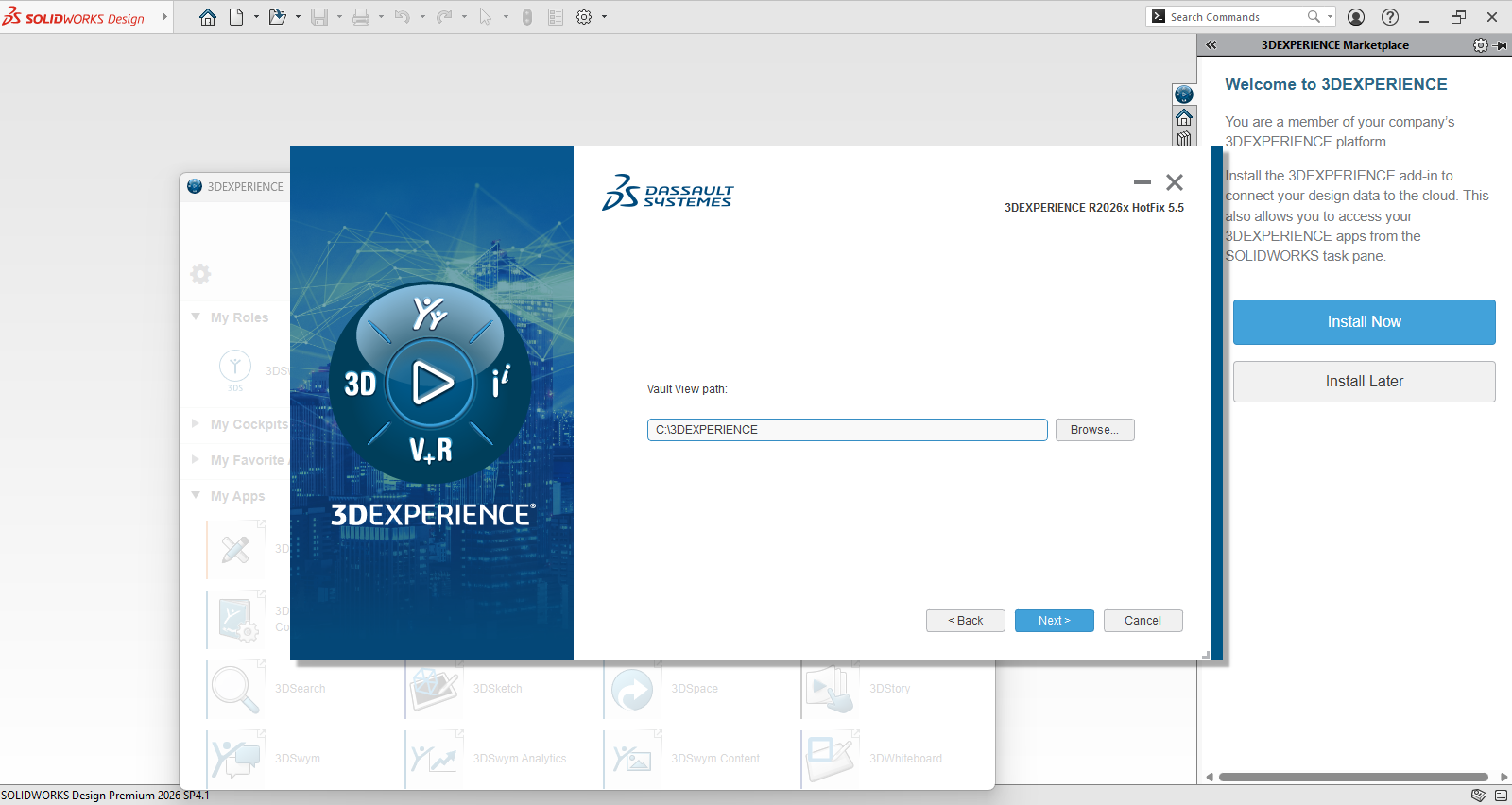Collapse the My Apps section

coord(196,495)
